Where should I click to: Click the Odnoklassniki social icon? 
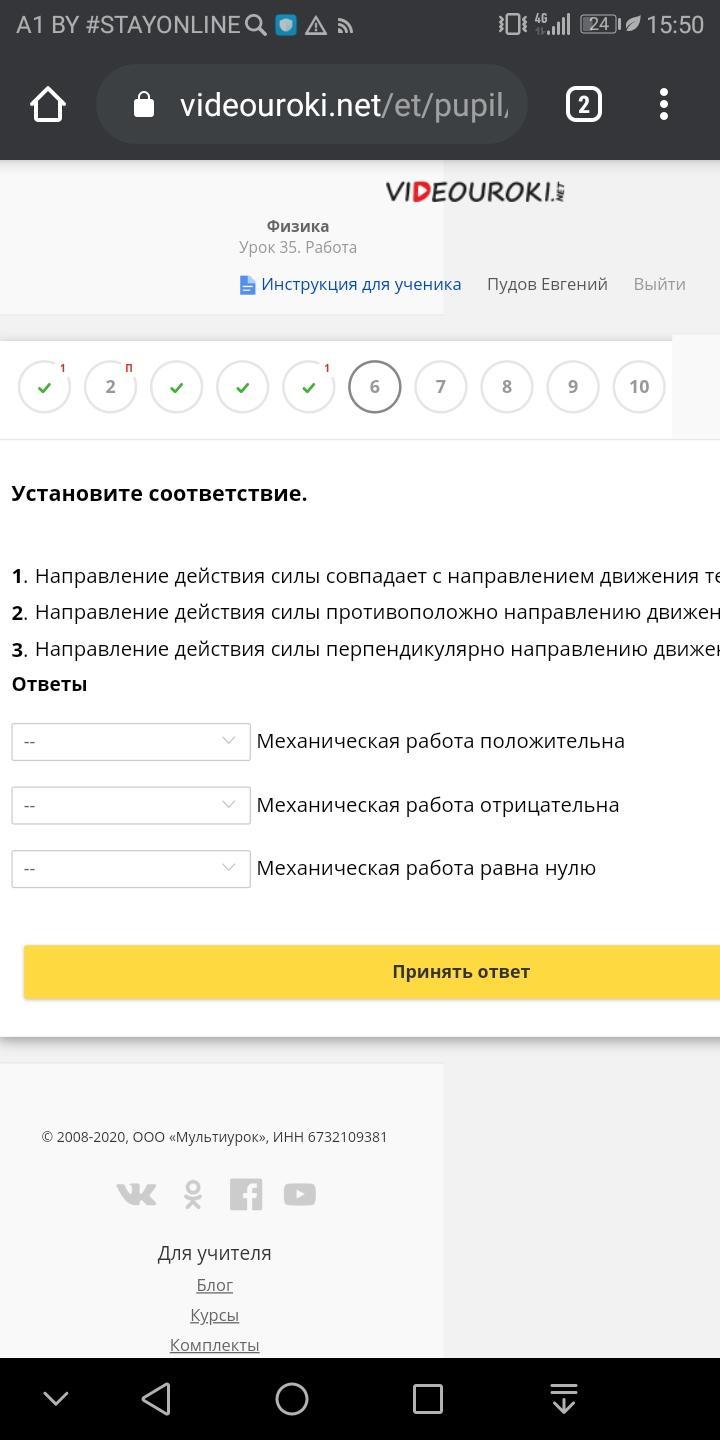[193, 1194]
